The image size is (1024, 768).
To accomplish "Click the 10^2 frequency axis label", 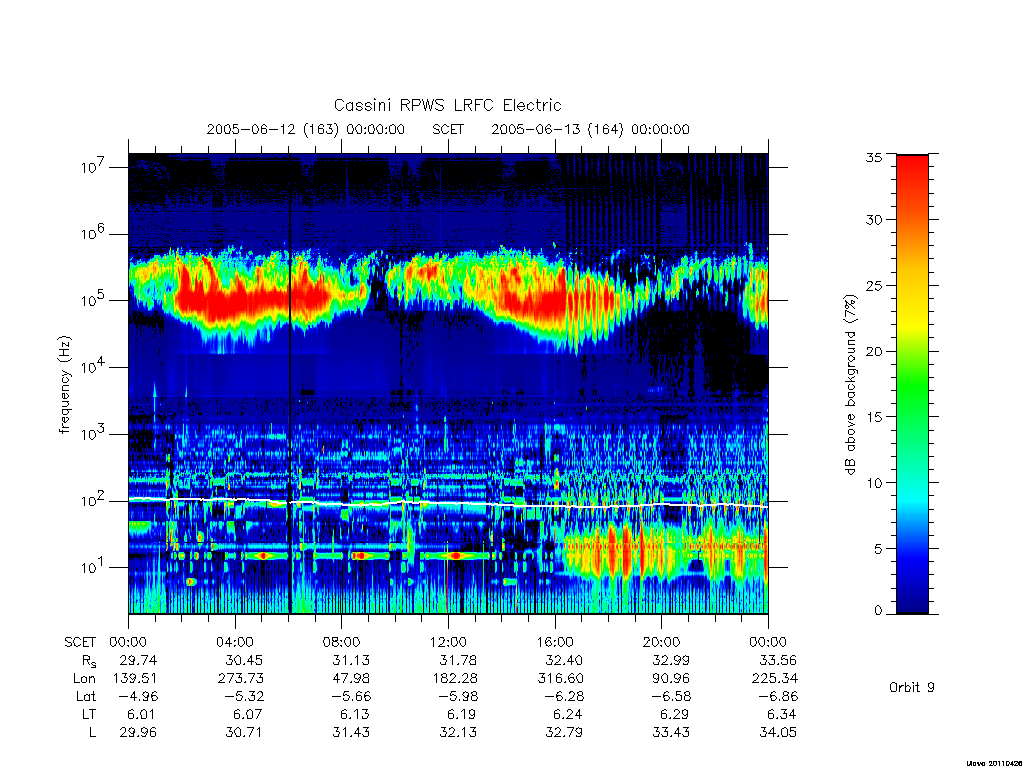I will tap(93, 500).
